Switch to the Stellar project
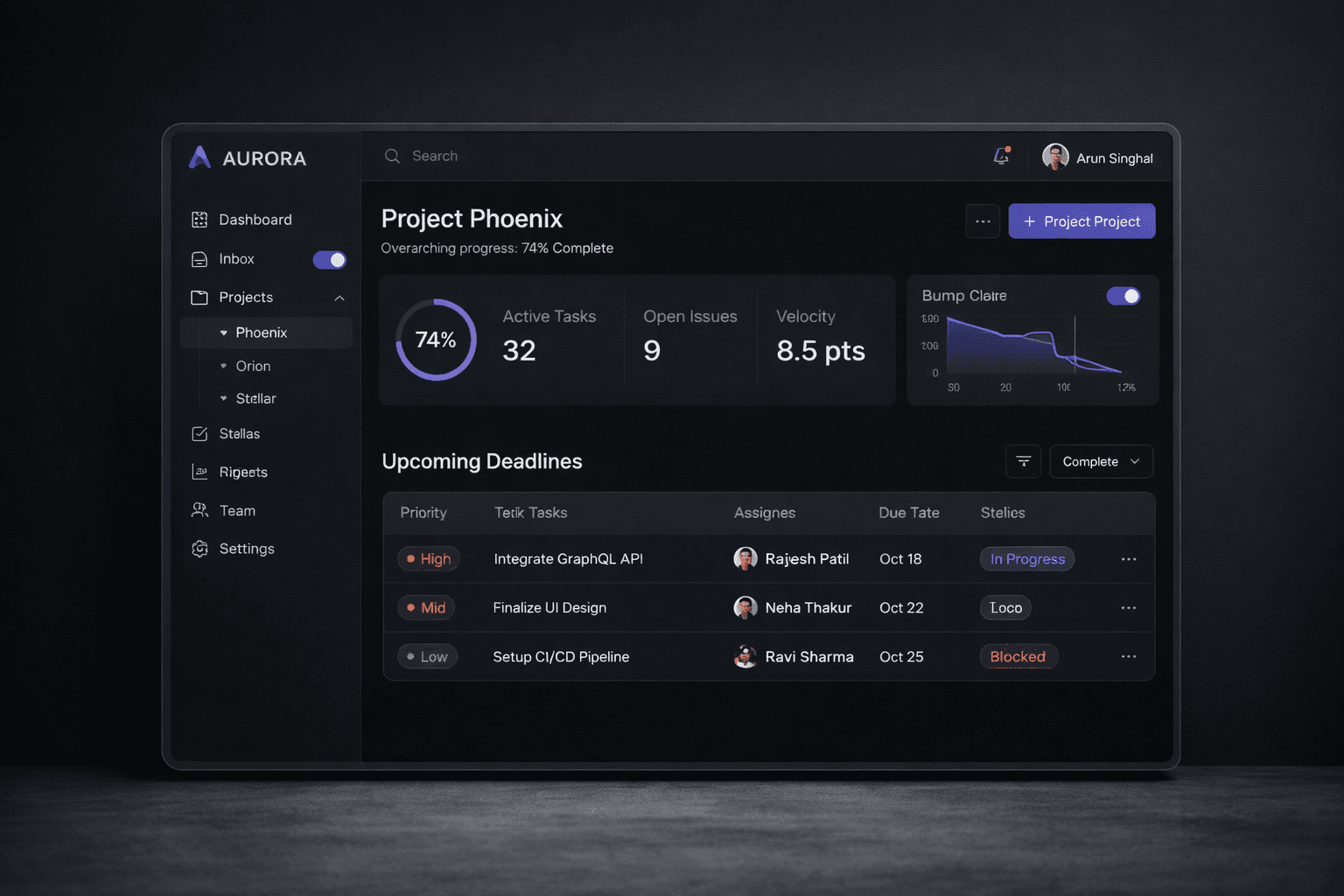The height and width of the screenshot is (896, 1344). tap(256, 398)
